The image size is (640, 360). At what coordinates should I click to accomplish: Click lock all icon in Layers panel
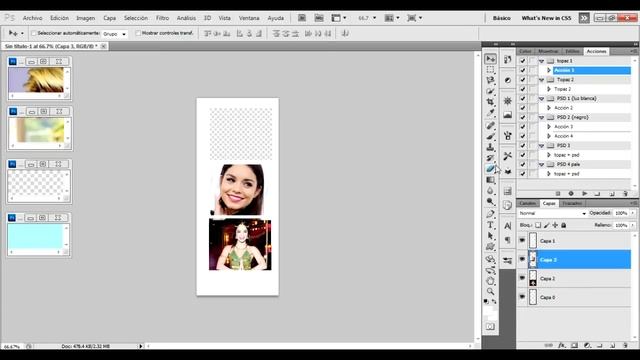(x=564, y=225)
